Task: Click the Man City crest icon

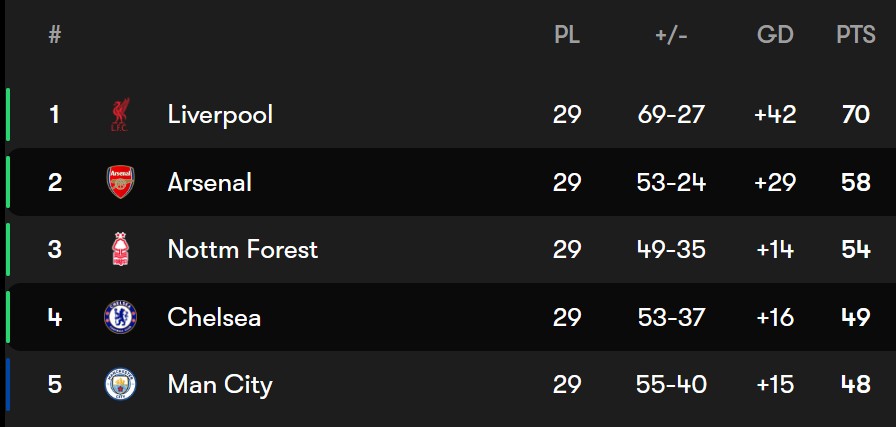Action: 121,384
